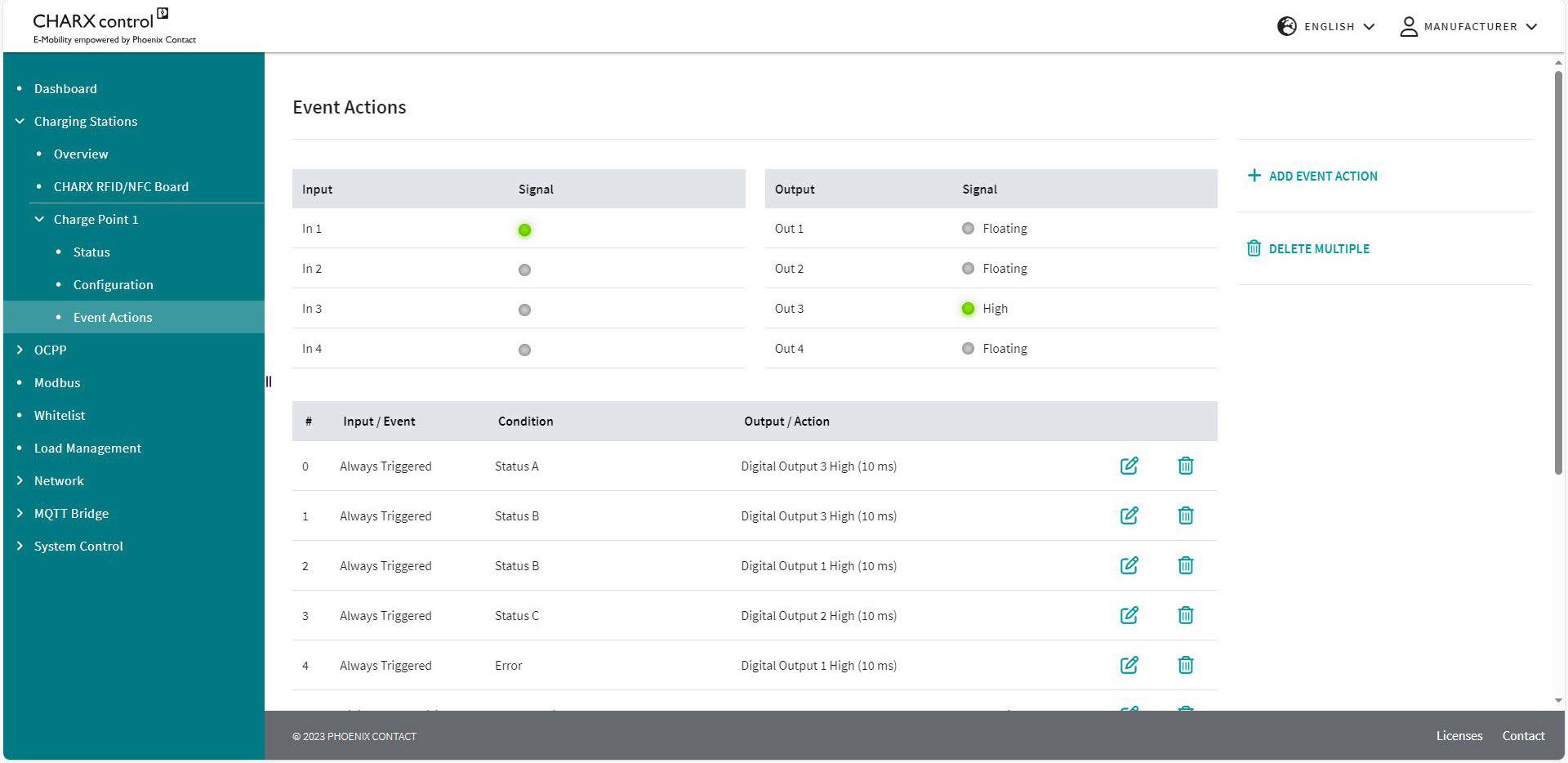Viewport: 1568px width, 763px height.
Task: Click the In 1 green signal indicator
Action: click(524, 230)
